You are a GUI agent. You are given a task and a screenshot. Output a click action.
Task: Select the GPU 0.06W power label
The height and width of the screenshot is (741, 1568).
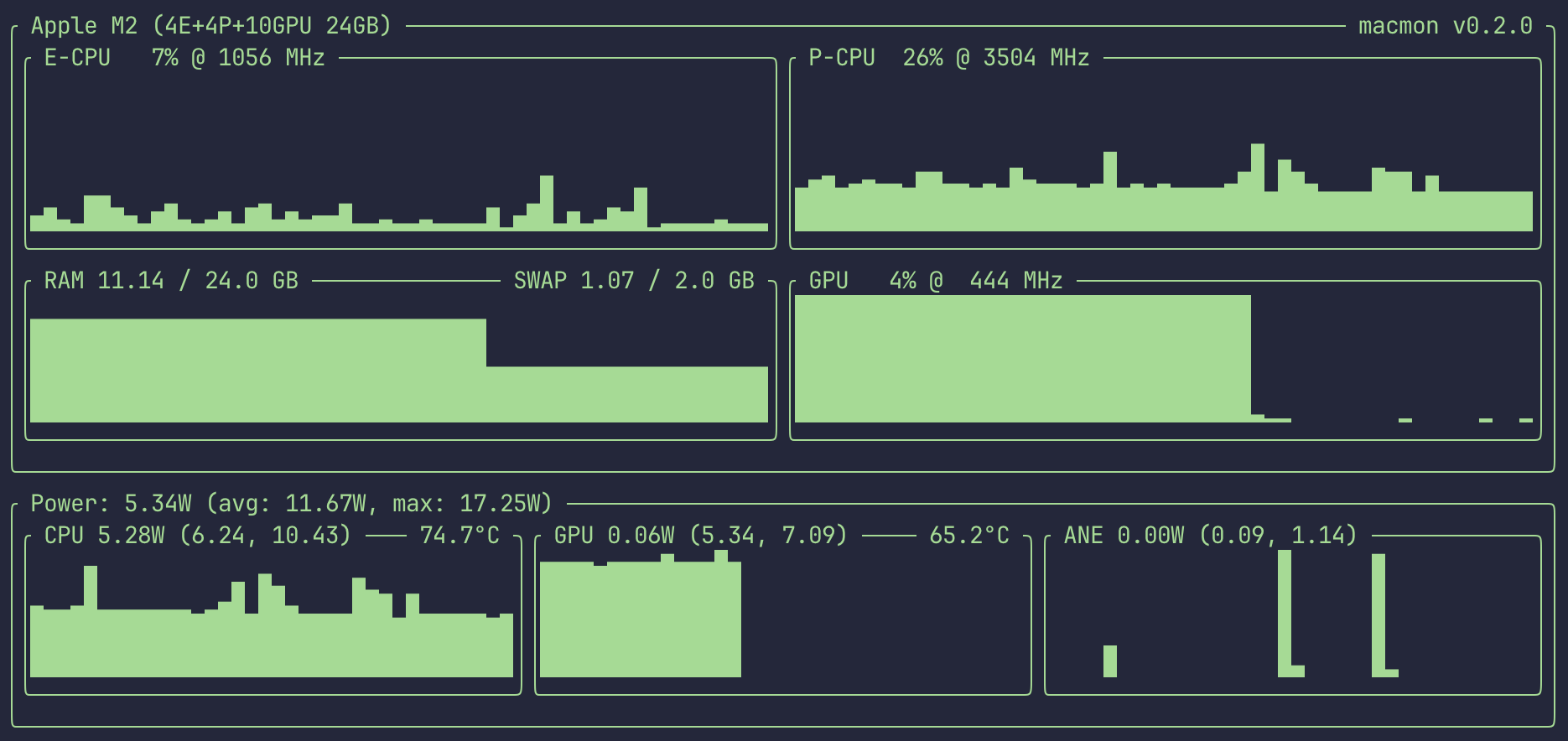(701, 536)
